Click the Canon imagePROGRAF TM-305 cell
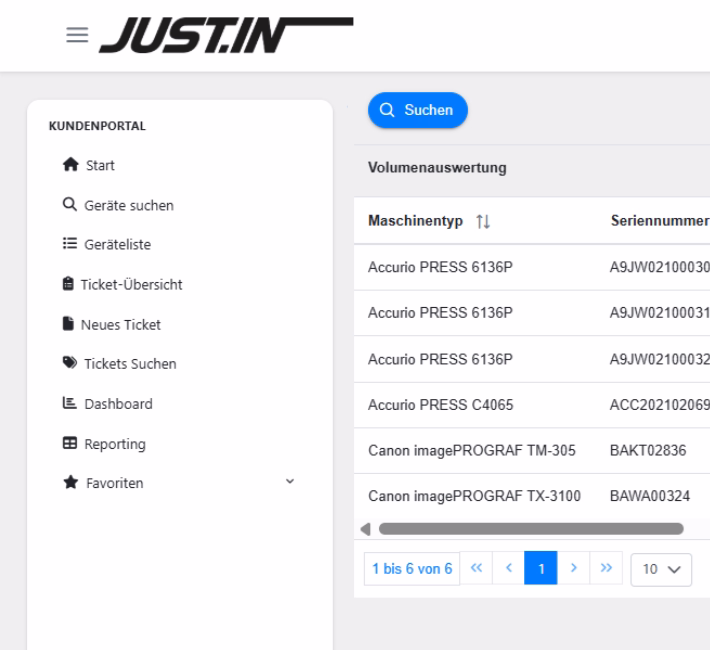Image resolution: width=710 pixels, height=650 pixels. 471,450
